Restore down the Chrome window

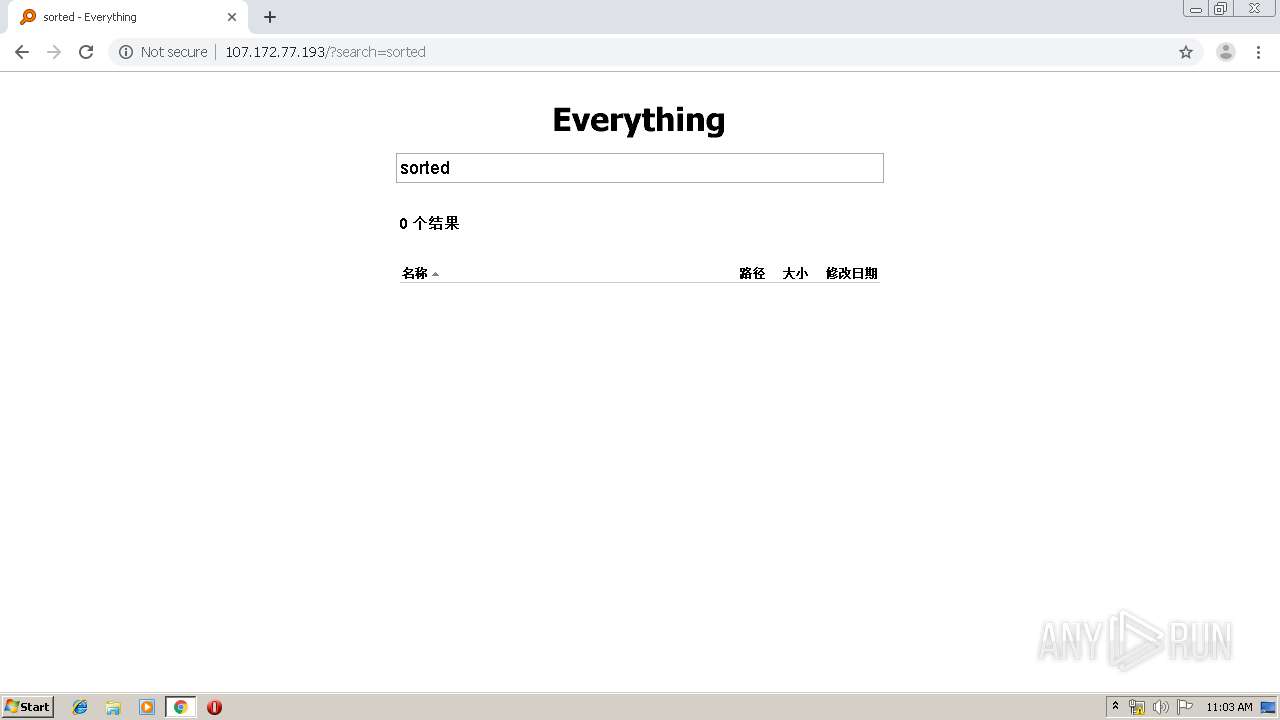[1221, 9]
